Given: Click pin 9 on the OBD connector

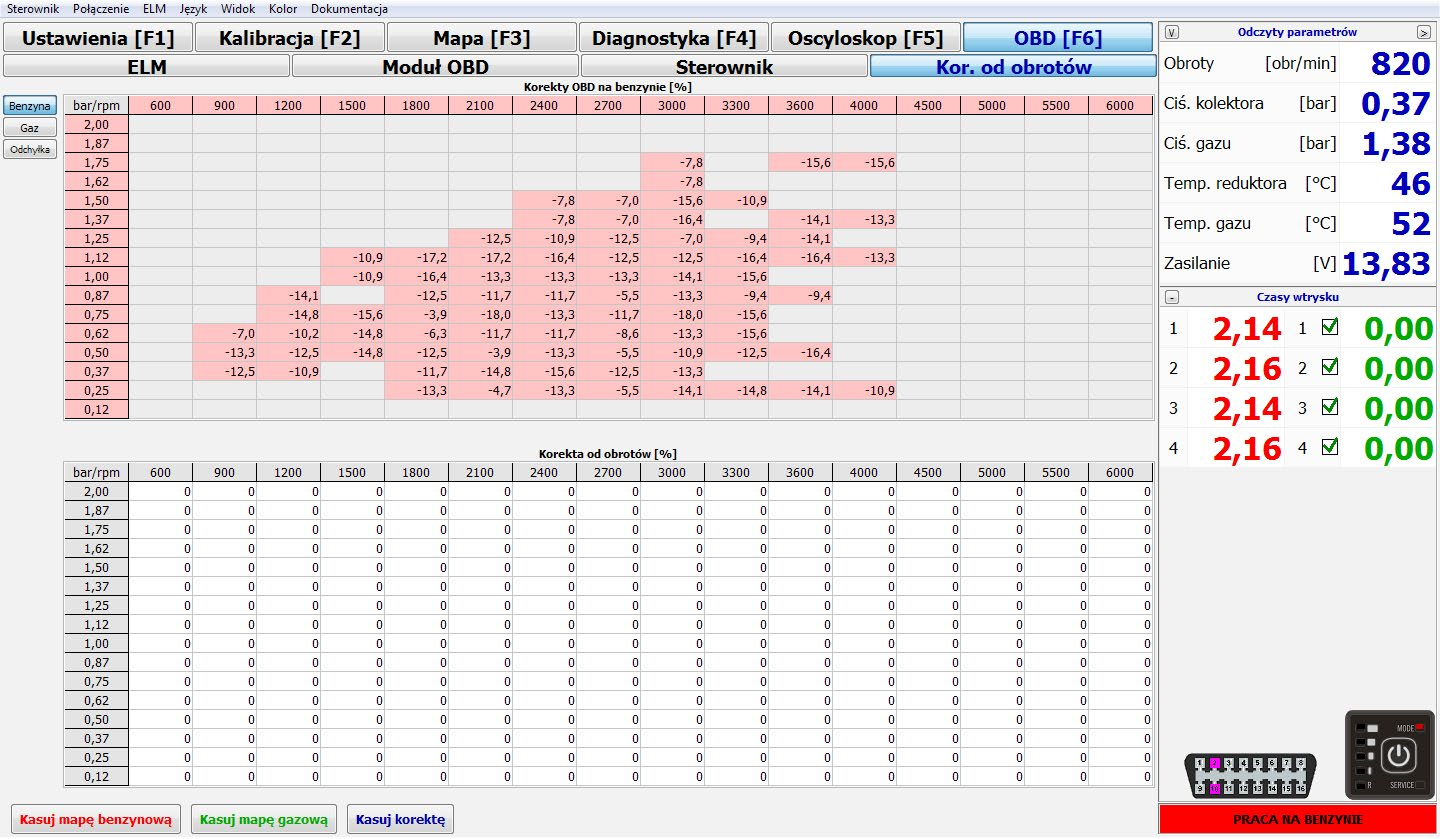Looking at the screenshot, I should click(x=1200, y=789).
